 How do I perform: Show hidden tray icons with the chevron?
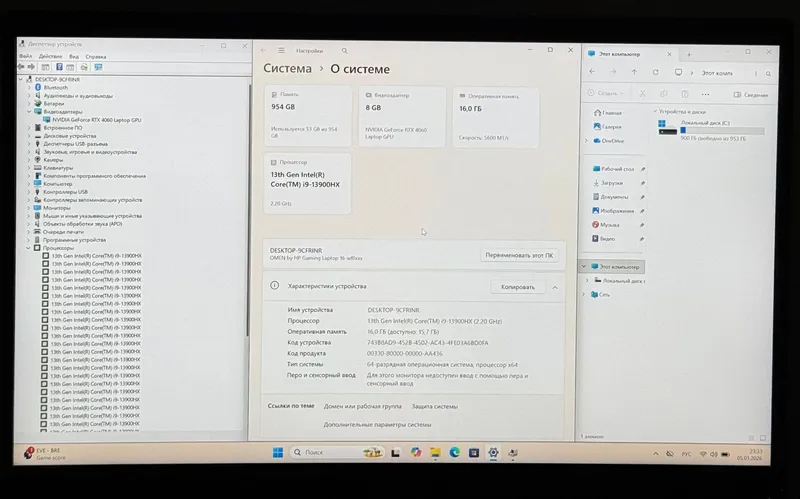tap(656, 454)
